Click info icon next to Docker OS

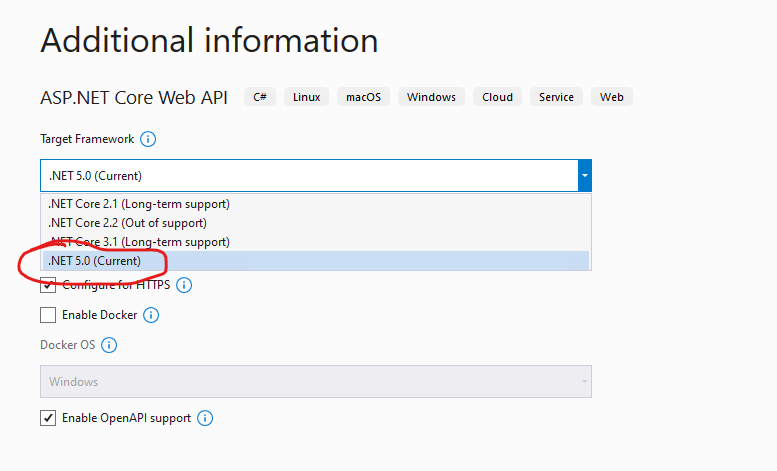(x=109, y=345)
